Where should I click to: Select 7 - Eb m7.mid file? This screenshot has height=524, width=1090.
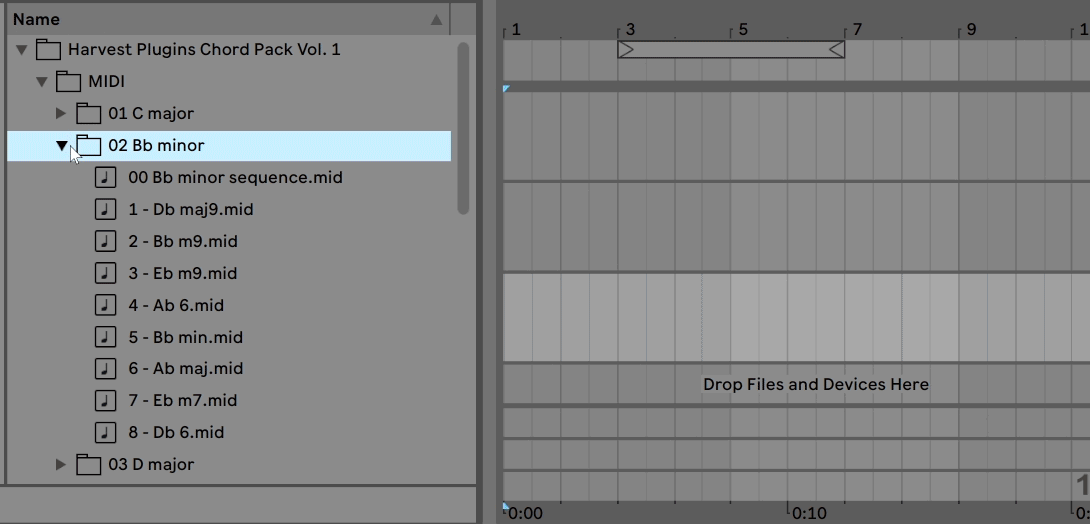tap(182, 400)
